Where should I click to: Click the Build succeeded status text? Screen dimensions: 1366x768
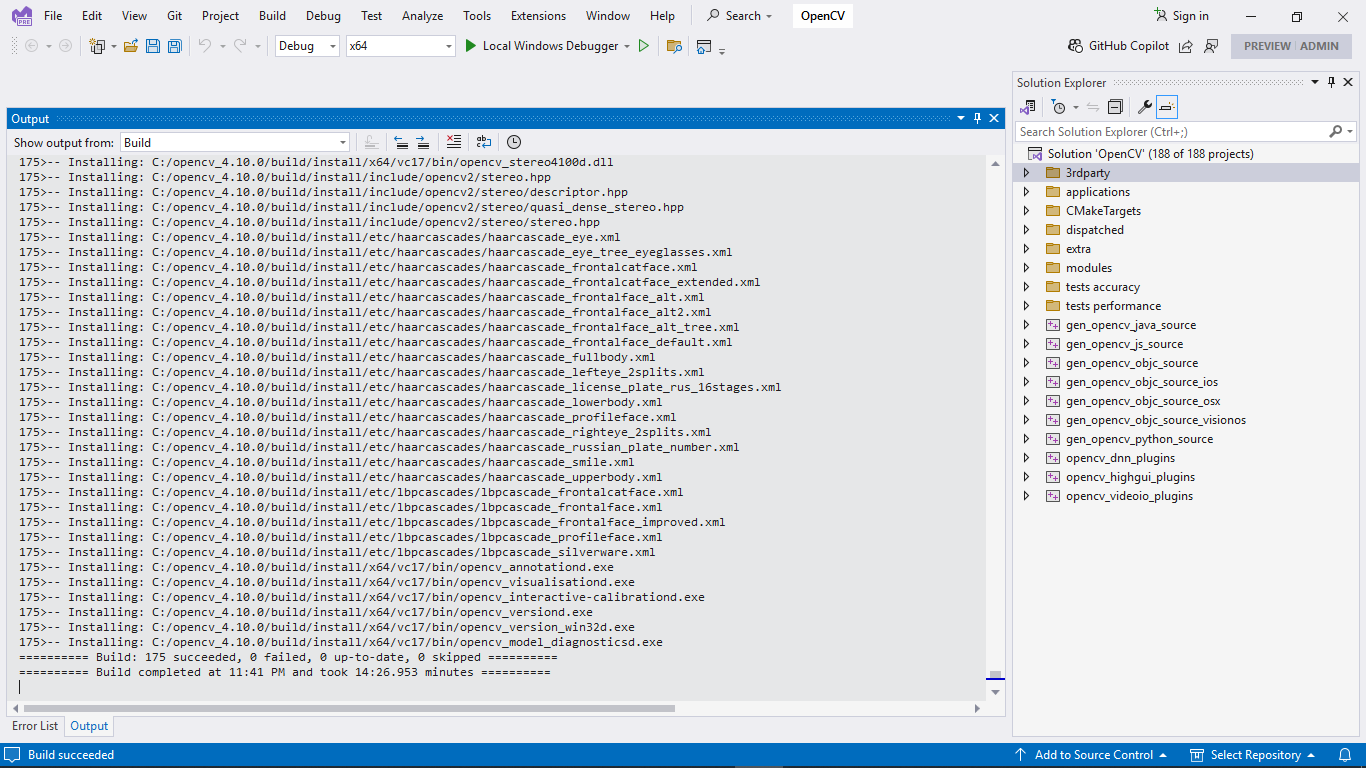click(71, 755)
